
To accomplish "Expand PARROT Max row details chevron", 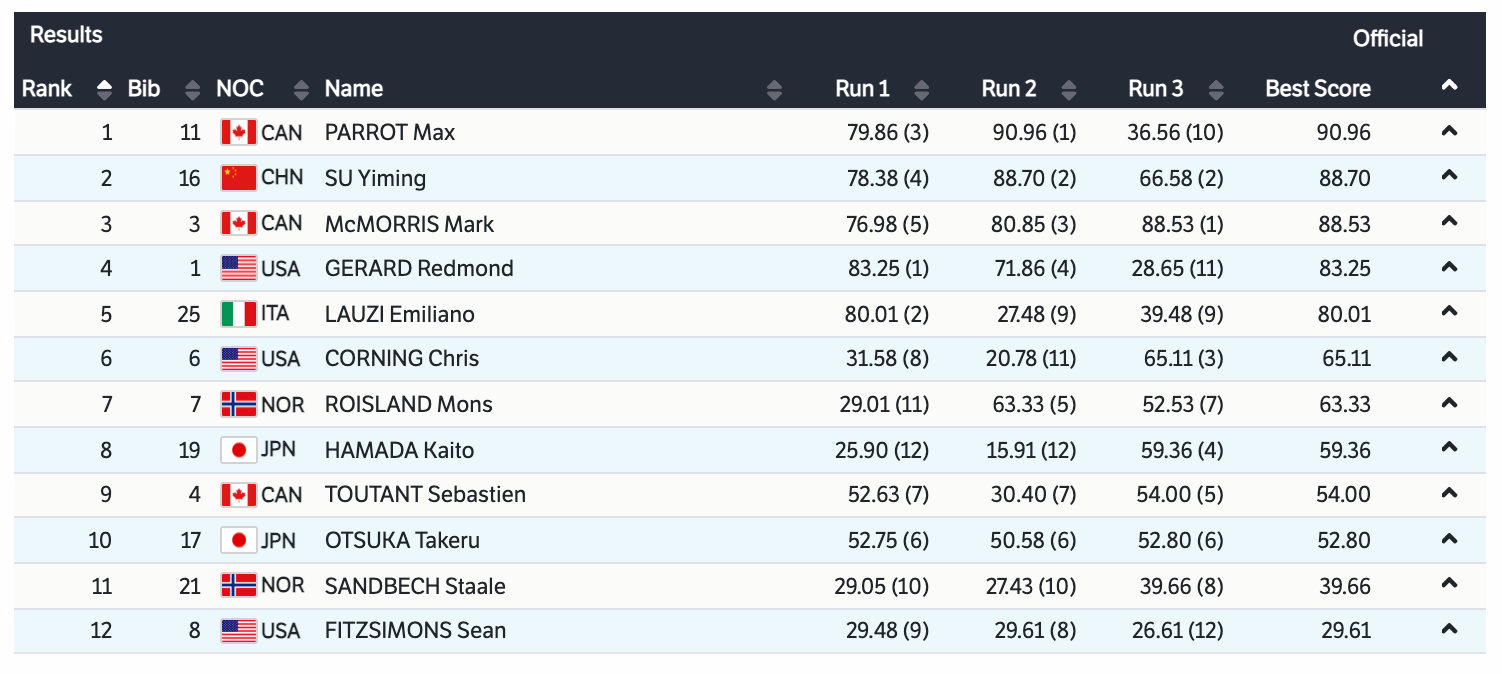I will point(1449,132).
